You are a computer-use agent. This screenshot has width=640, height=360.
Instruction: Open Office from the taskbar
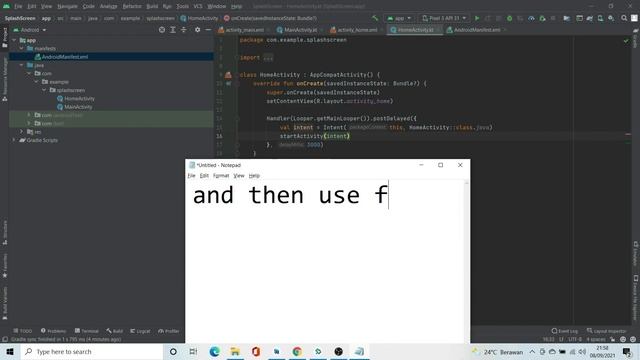[256, 351]
